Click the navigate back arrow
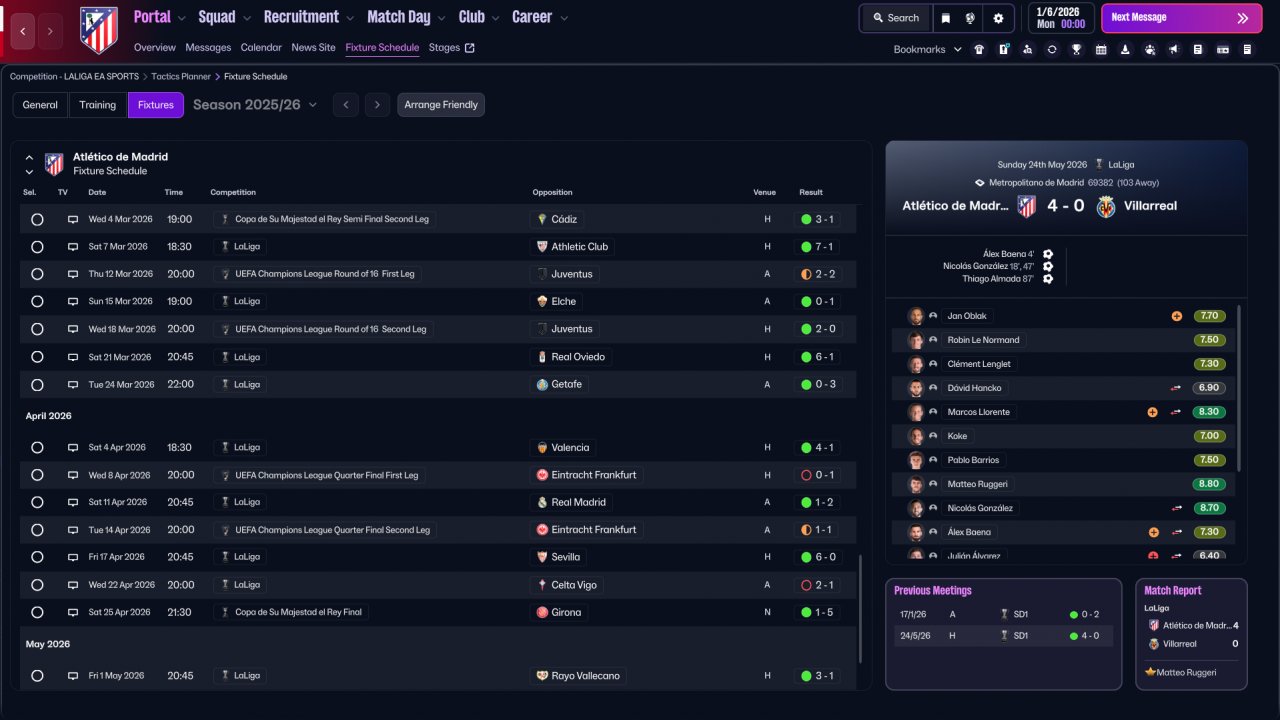 [24, 31]
